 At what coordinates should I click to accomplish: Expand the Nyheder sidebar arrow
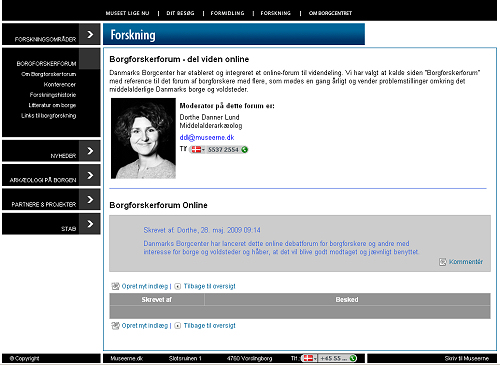tap(90, 151)
